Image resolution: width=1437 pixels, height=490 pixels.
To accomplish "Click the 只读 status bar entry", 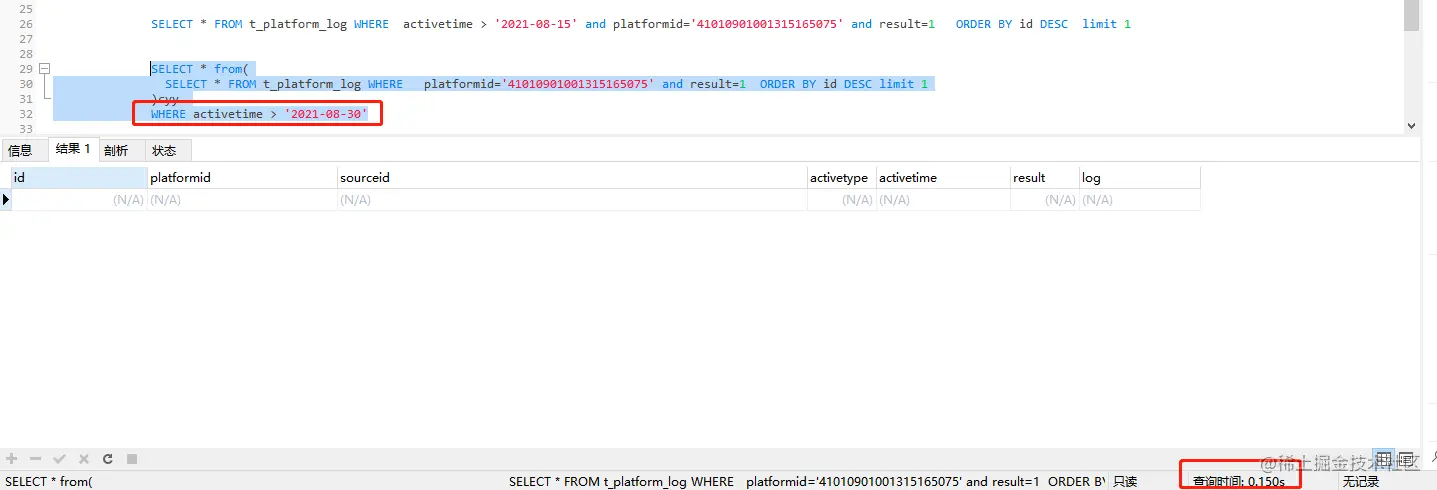I will point(1125,482).
